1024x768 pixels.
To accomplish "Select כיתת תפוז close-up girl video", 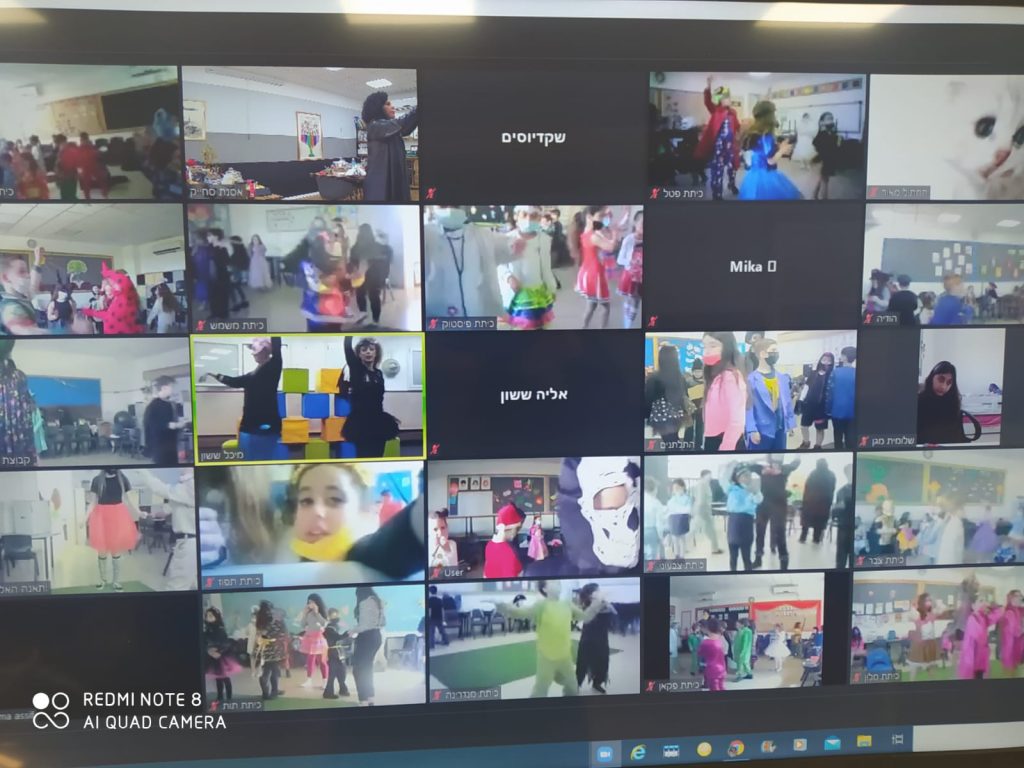I will pyautogui.click(x=312, y=526).
